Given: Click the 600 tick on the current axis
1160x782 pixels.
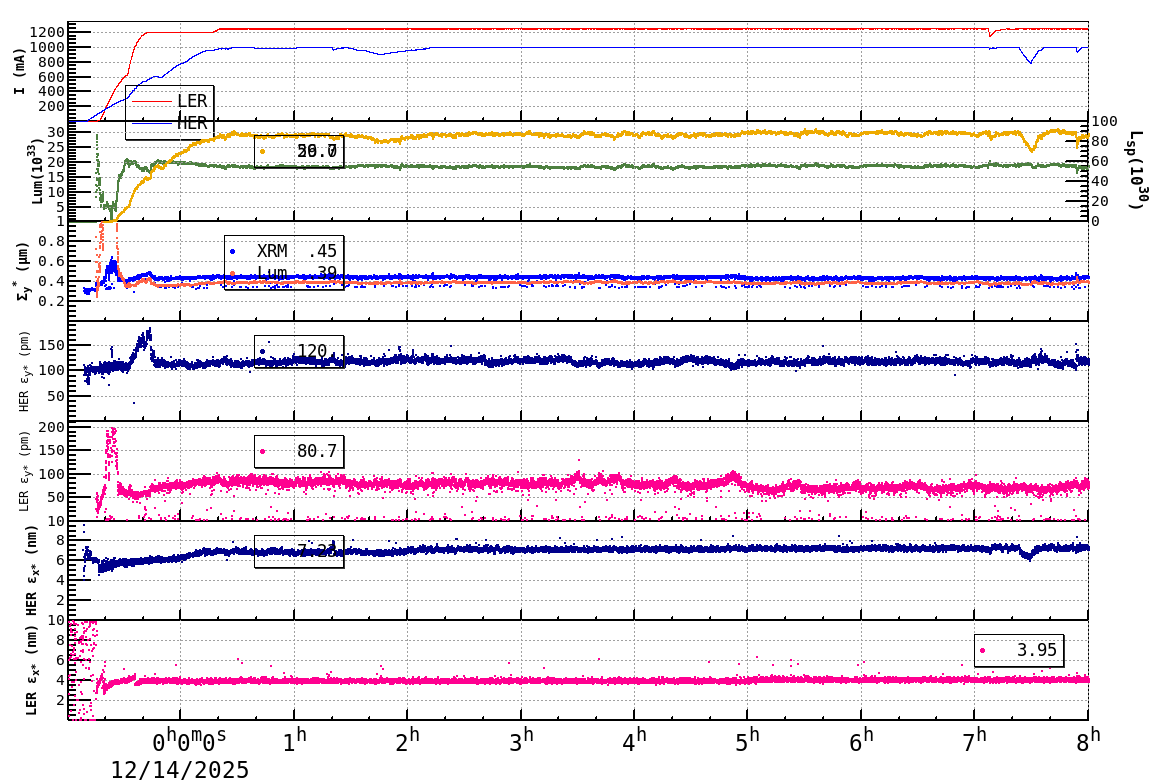Looking at the screenshot, I should (52, 77).
